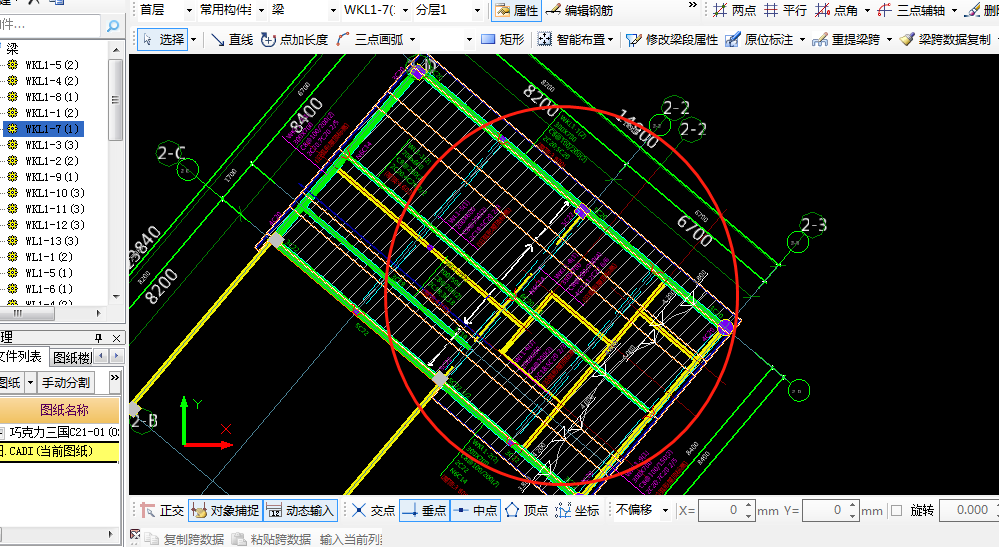Click the X offset input field

pyautogui.click(x=721, y=511)
